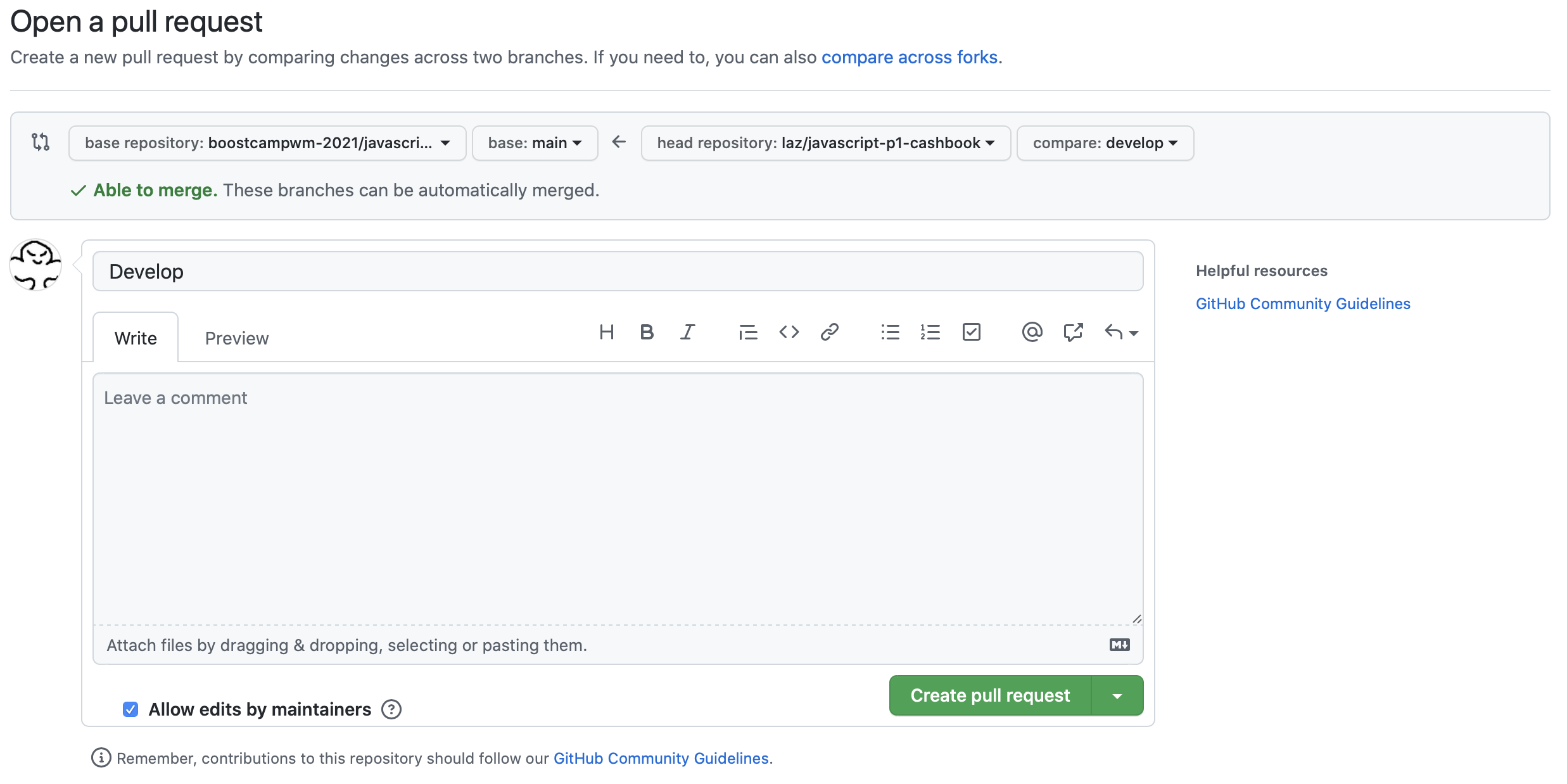Viewport: 1567px width, 784px height.
Task: Add a link with the link icon
Action: [829, 332]
